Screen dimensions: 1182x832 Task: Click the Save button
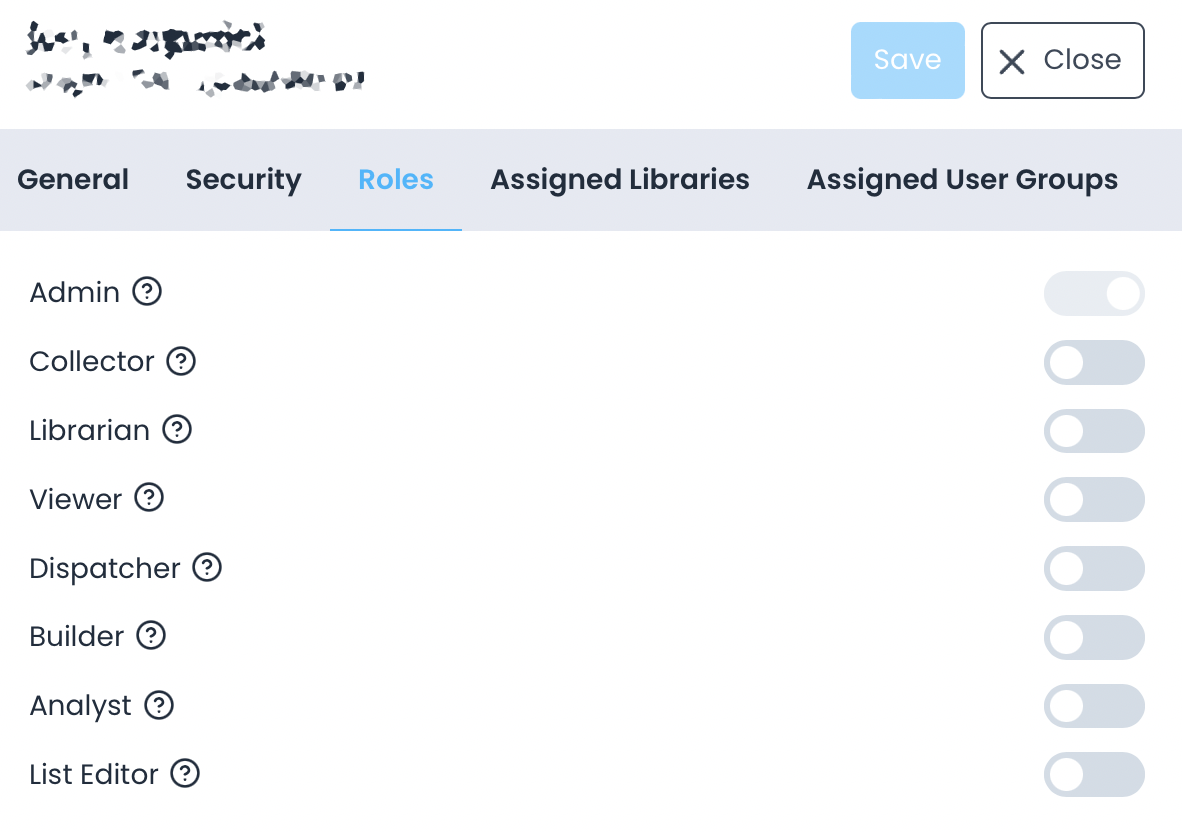907,60
